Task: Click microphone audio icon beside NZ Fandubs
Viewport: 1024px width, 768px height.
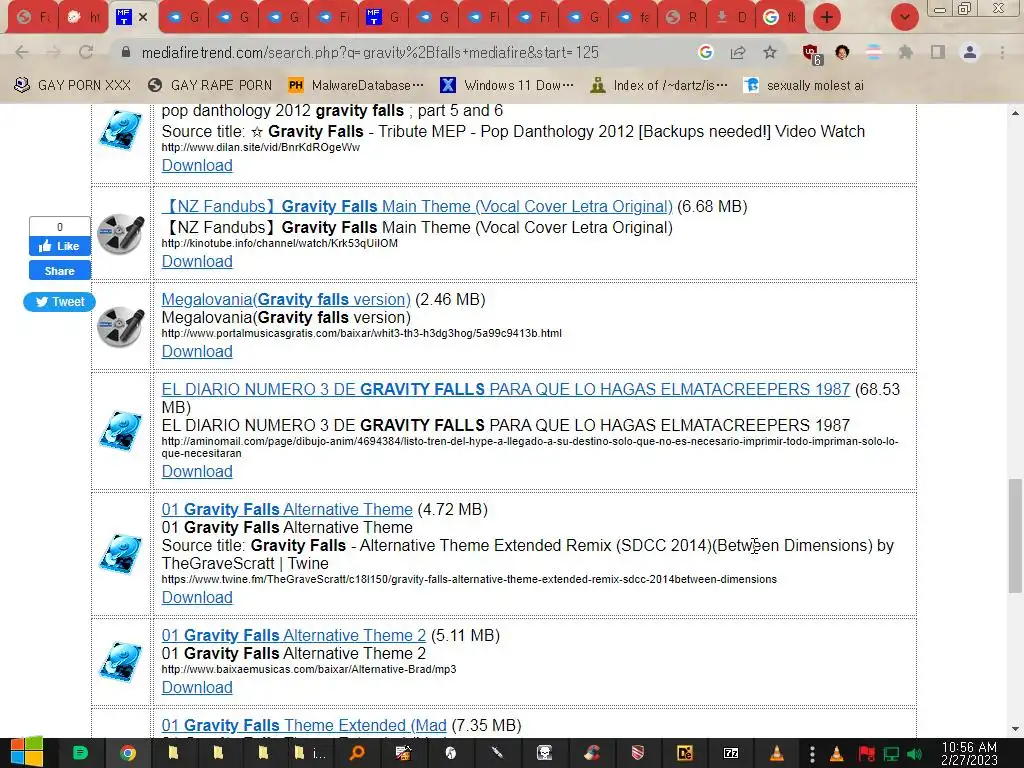Action: [121, 233]
